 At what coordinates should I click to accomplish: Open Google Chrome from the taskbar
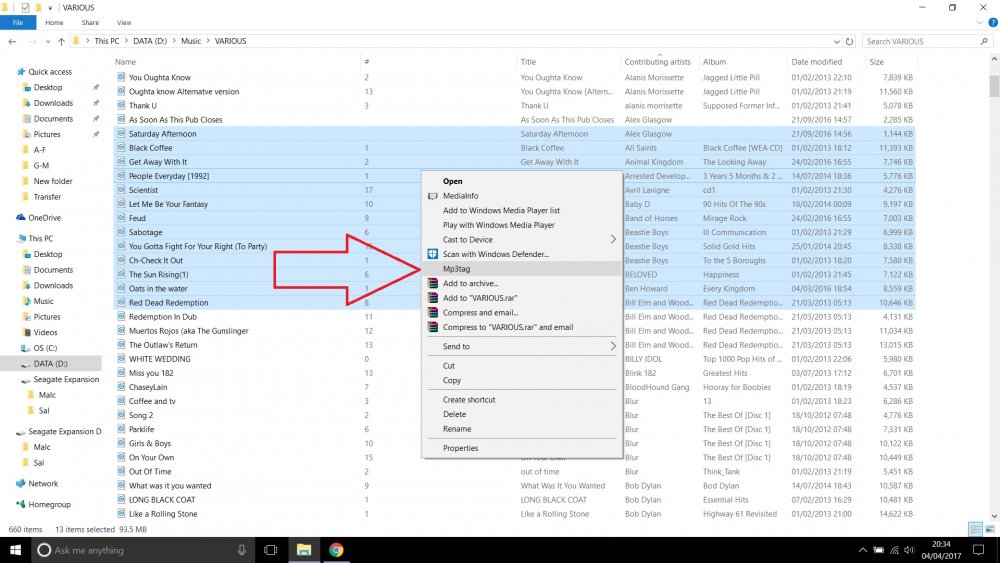click(x=336, y=550)
